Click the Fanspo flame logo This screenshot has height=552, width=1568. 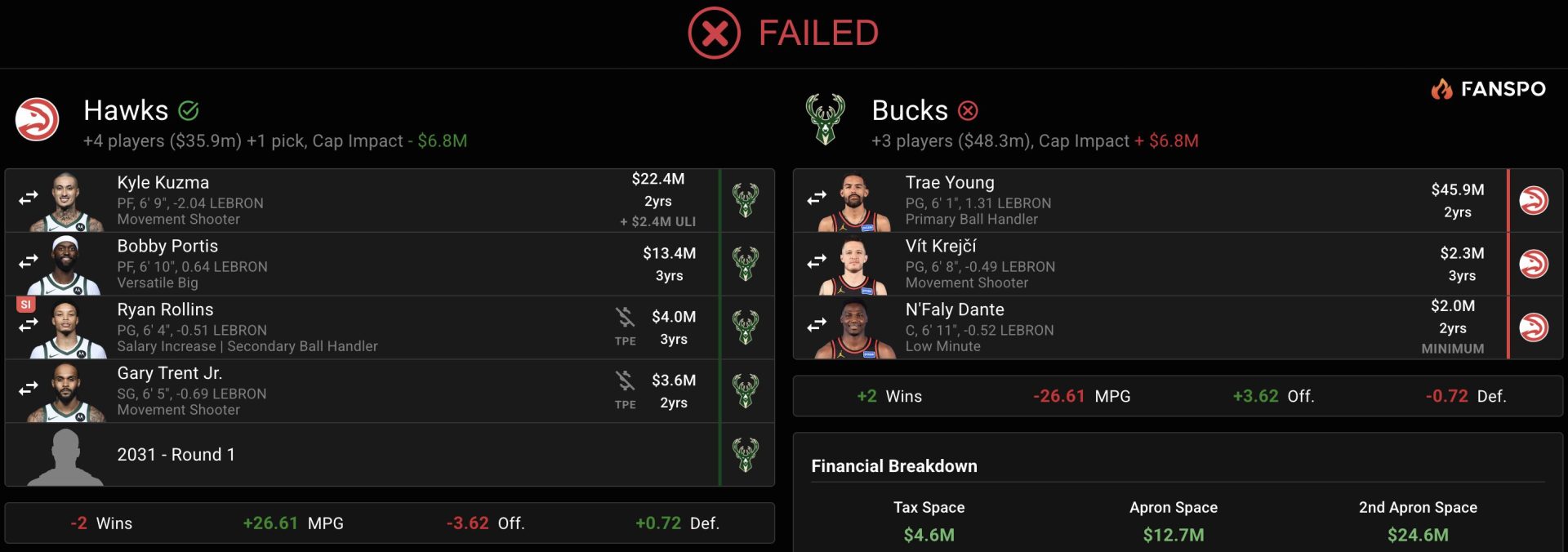pyautogui.click(x=1441, y=88)
